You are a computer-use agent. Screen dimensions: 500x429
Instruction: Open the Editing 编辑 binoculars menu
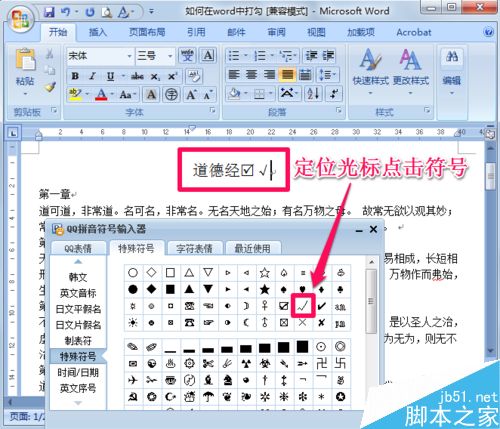452,70
